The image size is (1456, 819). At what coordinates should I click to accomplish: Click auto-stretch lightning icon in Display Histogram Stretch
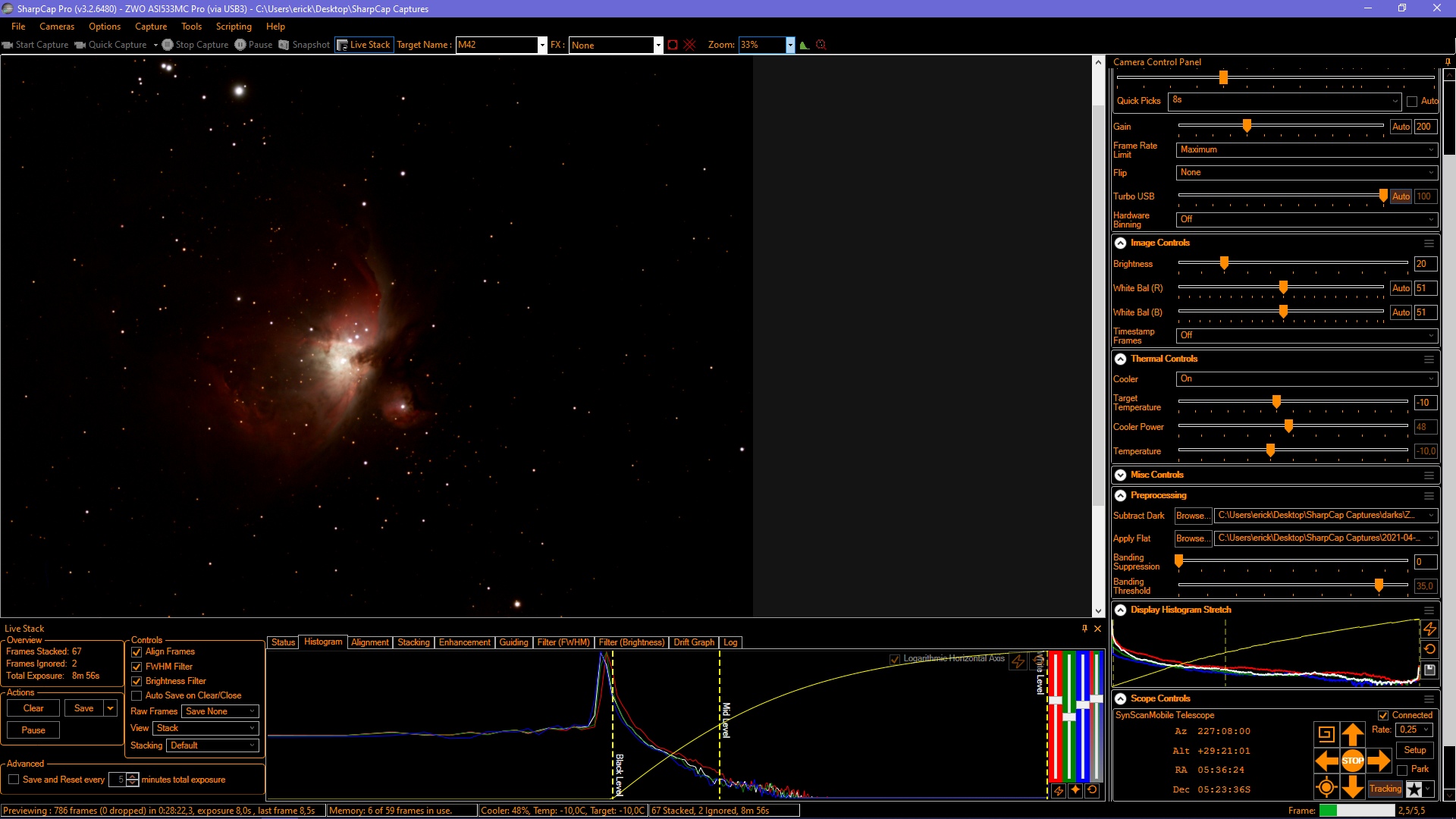click(x=1429, y=629)
